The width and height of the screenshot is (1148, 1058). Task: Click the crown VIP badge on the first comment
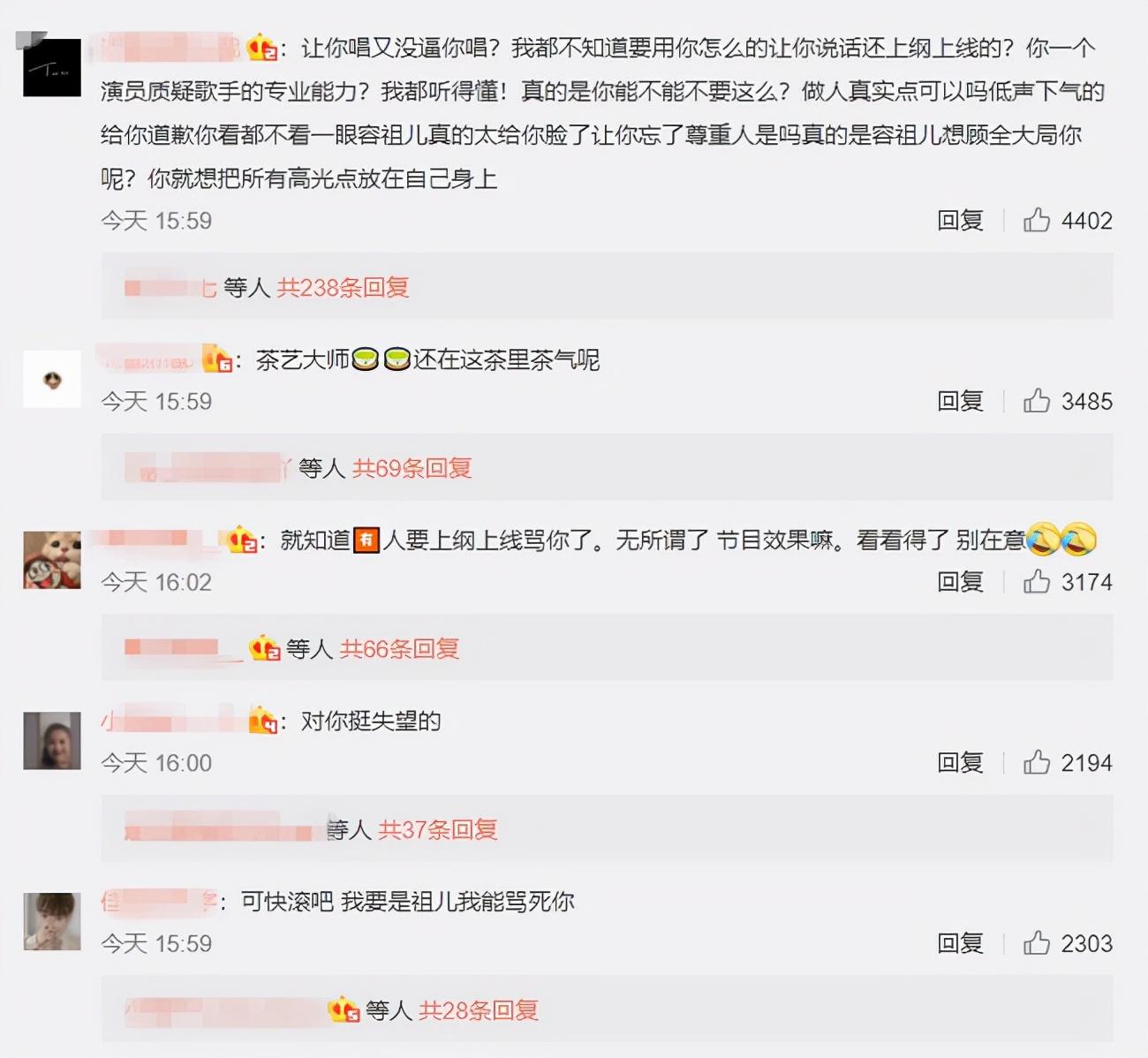tap(262, 48)
